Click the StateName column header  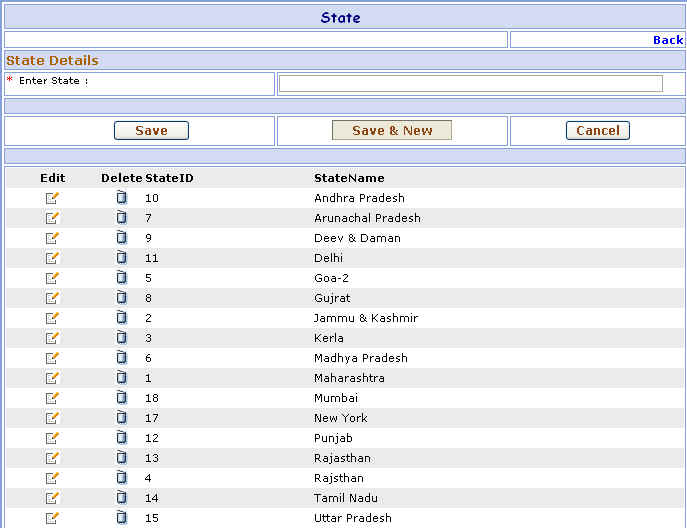tap(349, 178)
